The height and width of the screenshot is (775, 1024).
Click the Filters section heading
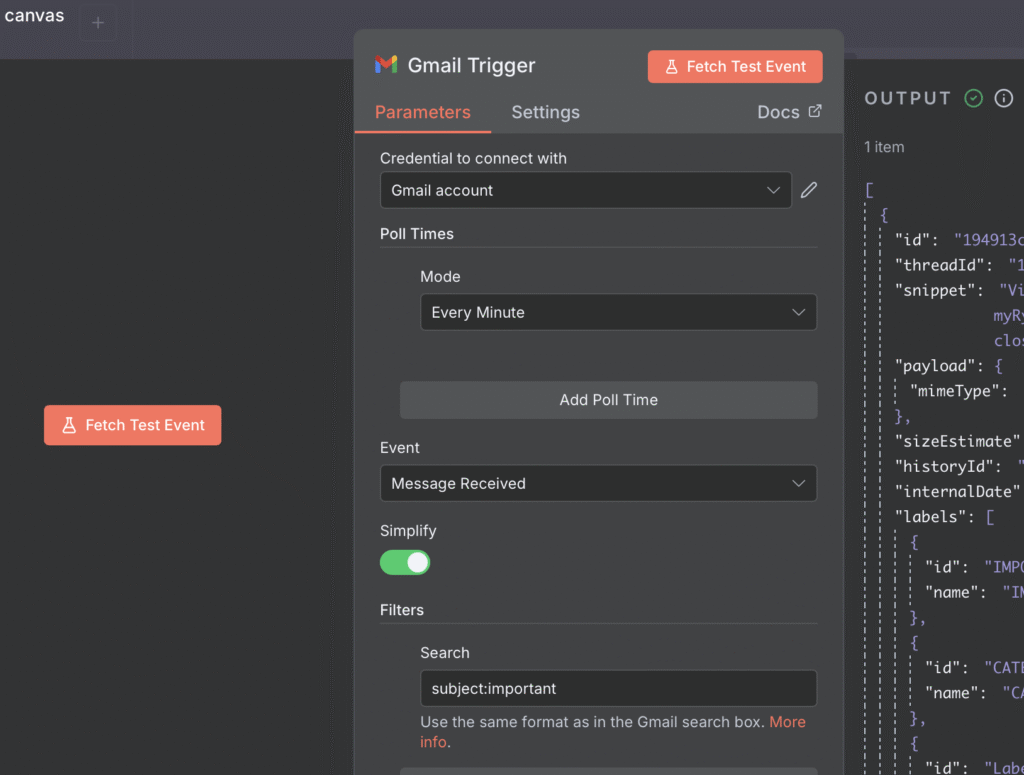click(402, 610)
